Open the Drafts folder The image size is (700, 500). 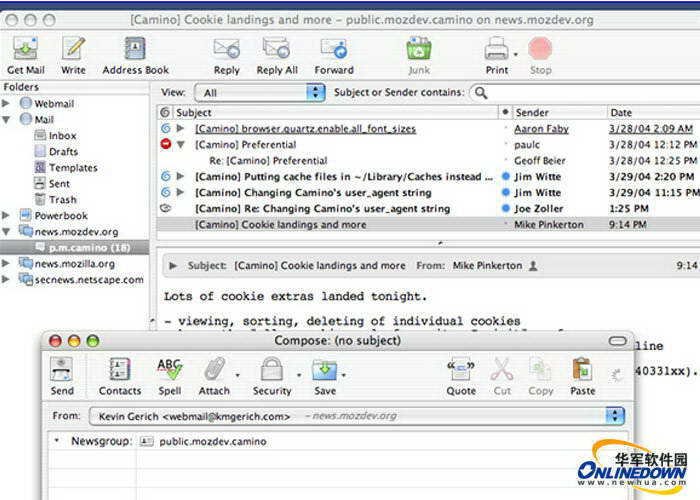click(63, 152)
